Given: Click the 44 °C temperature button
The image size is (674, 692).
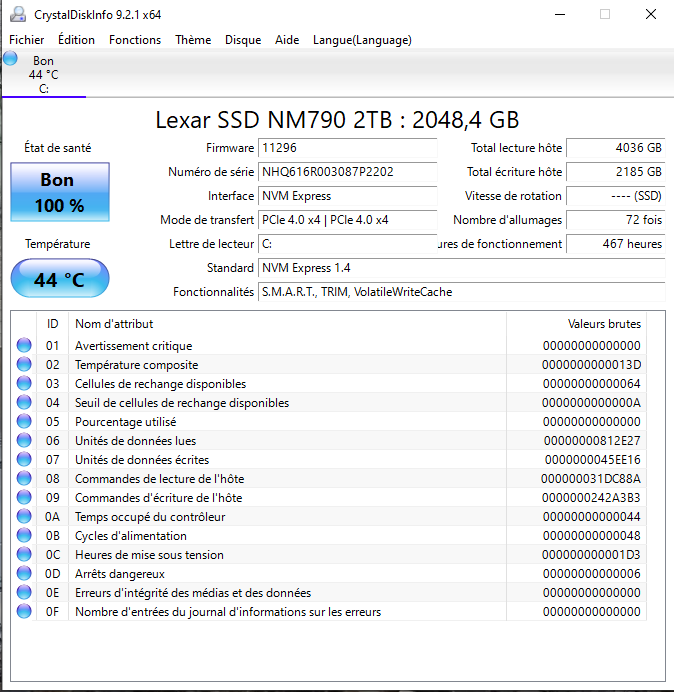Looking at the screenshot, I should point(59,279).
